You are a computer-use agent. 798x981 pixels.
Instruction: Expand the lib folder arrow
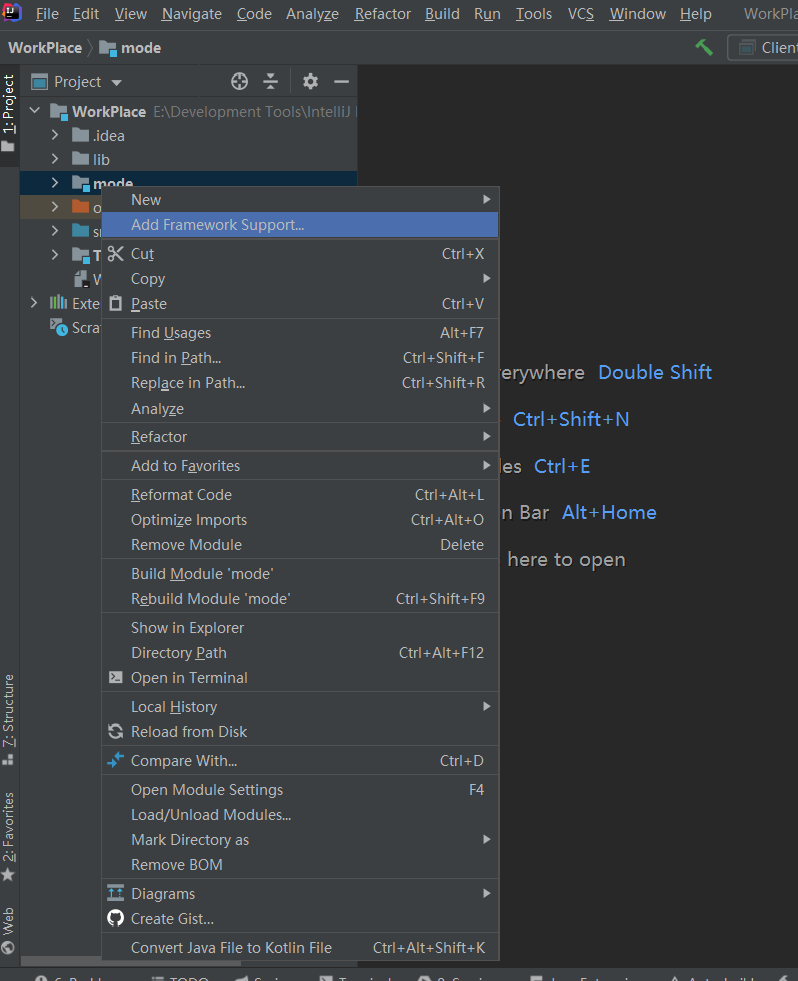click(55, 159)
